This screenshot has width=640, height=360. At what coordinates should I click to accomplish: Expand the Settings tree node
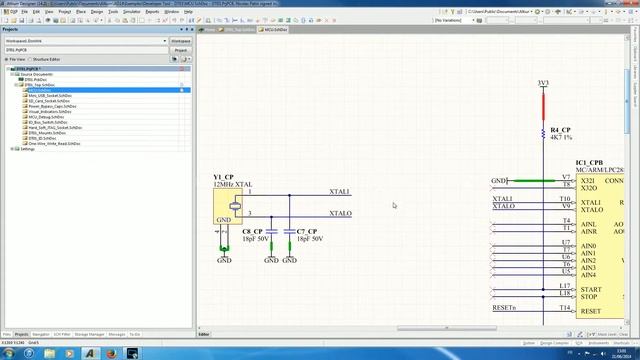click(12, 149)
